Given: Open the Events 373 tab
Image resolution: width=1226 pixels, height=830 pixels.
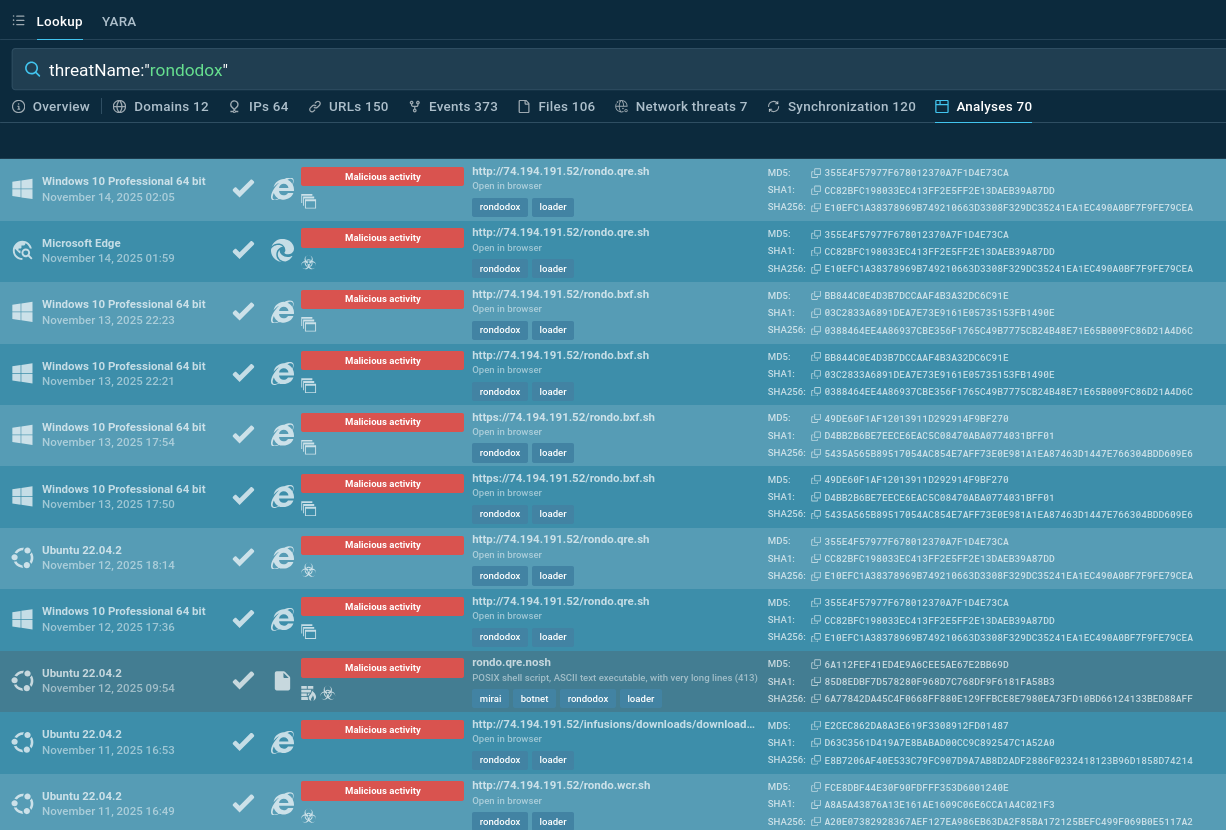Looking at the screenshot, I should (453, 107).
